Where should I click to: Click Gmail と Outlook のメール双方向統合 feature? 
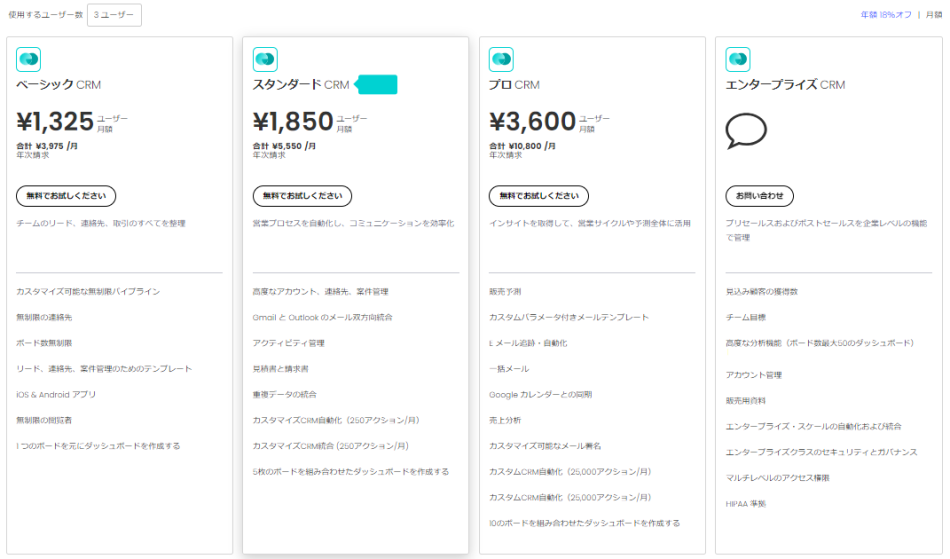322,317
